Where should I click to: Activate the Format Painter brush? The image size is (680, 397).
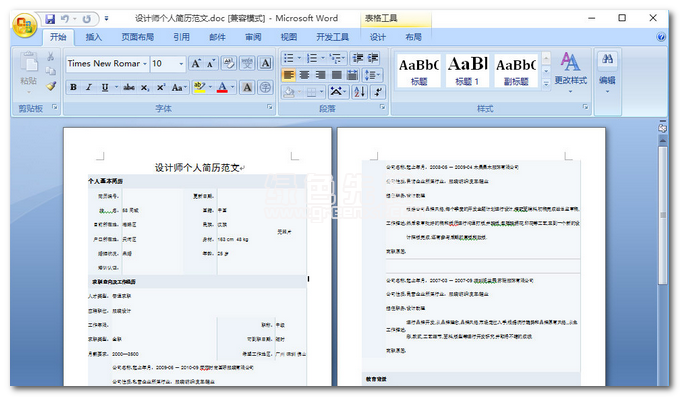51,86
